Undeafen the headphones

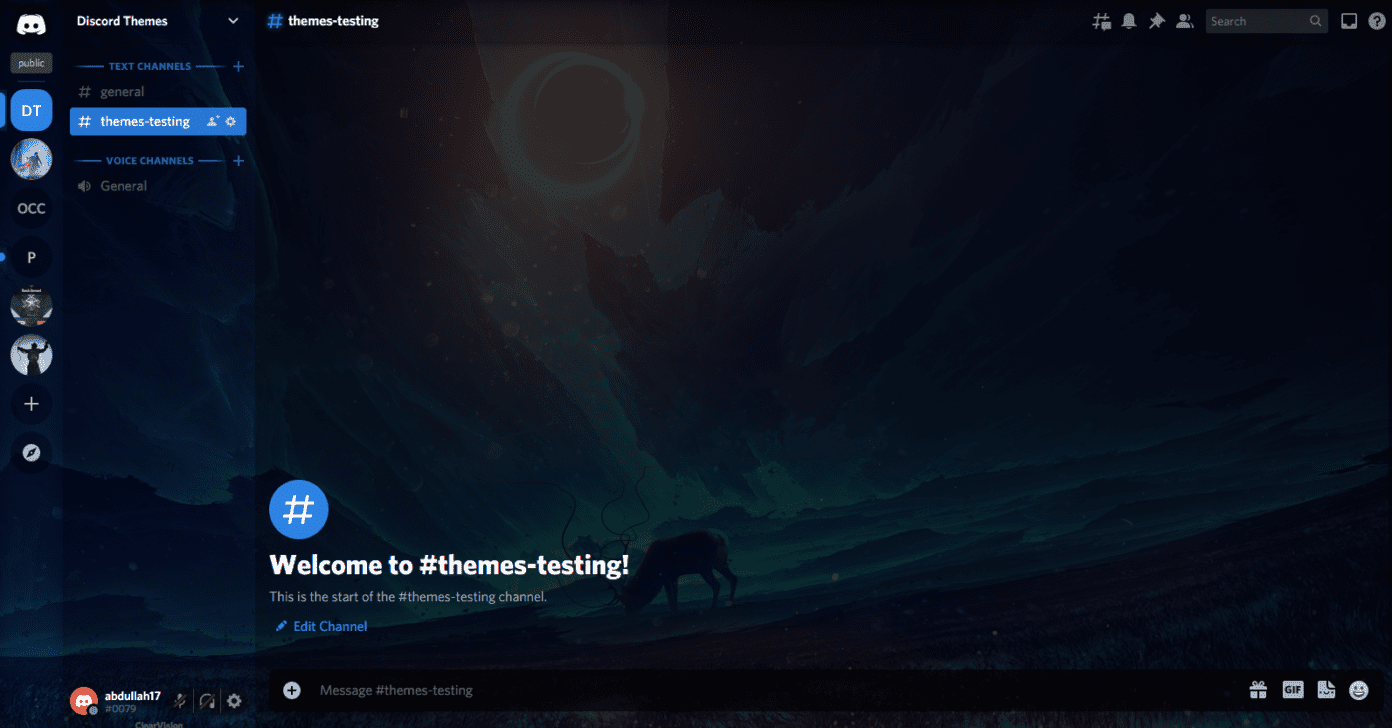[x=207, y=701]
